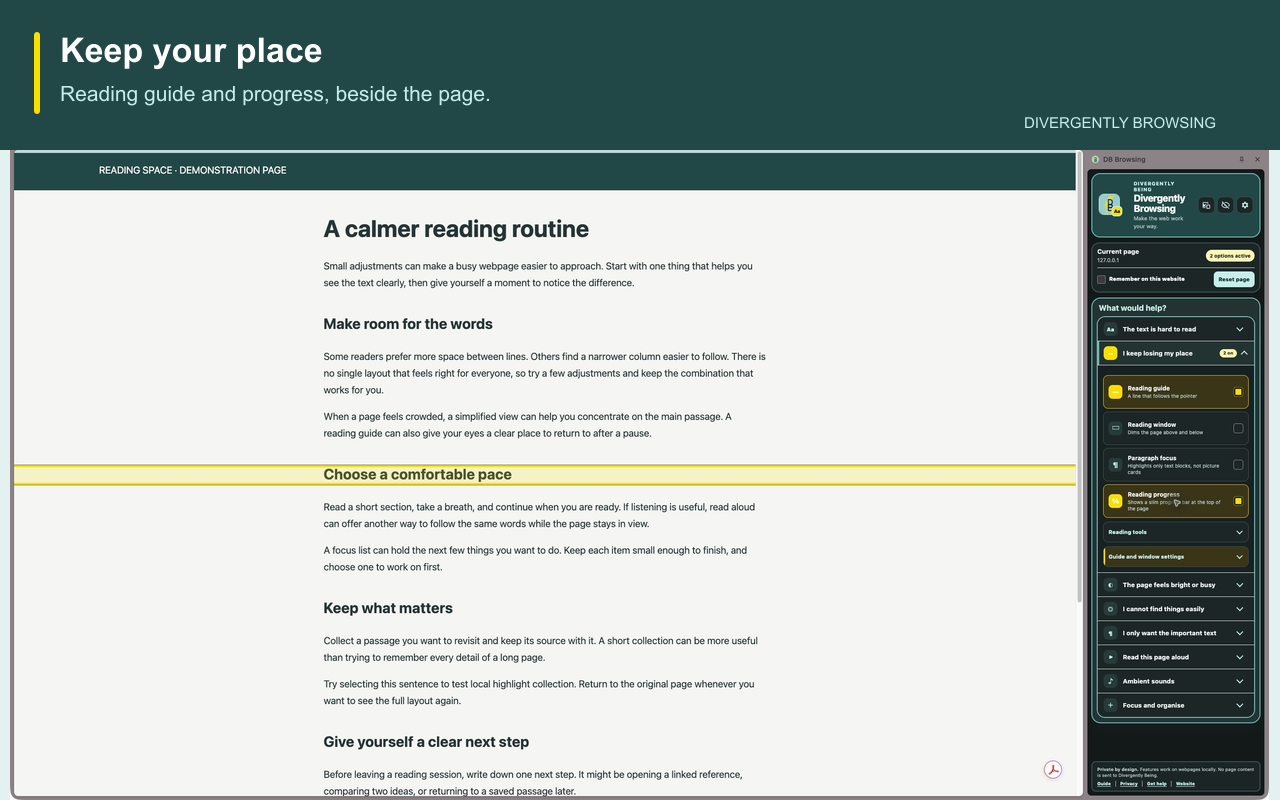This screenshot has height=800, width=1280.
Task: Collapse I keep losing my place chevron
Action: (x=1244, y=353)
